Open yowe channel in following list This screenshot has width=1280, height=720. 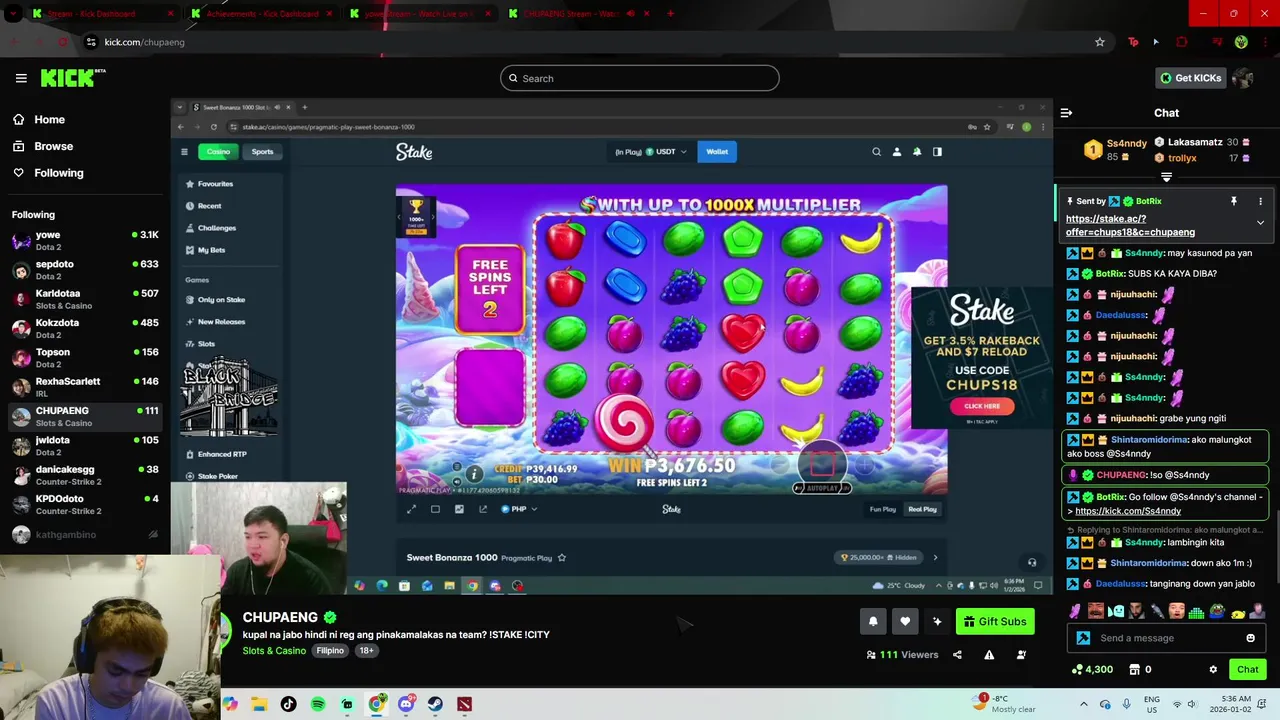click(85, 240)
